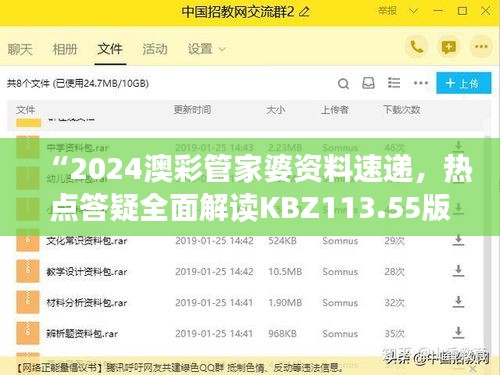This screenshot has width=500, height=375.
Task: Download 解析题资料包.rar with arrow icon
Action: [x=458, y=333]
